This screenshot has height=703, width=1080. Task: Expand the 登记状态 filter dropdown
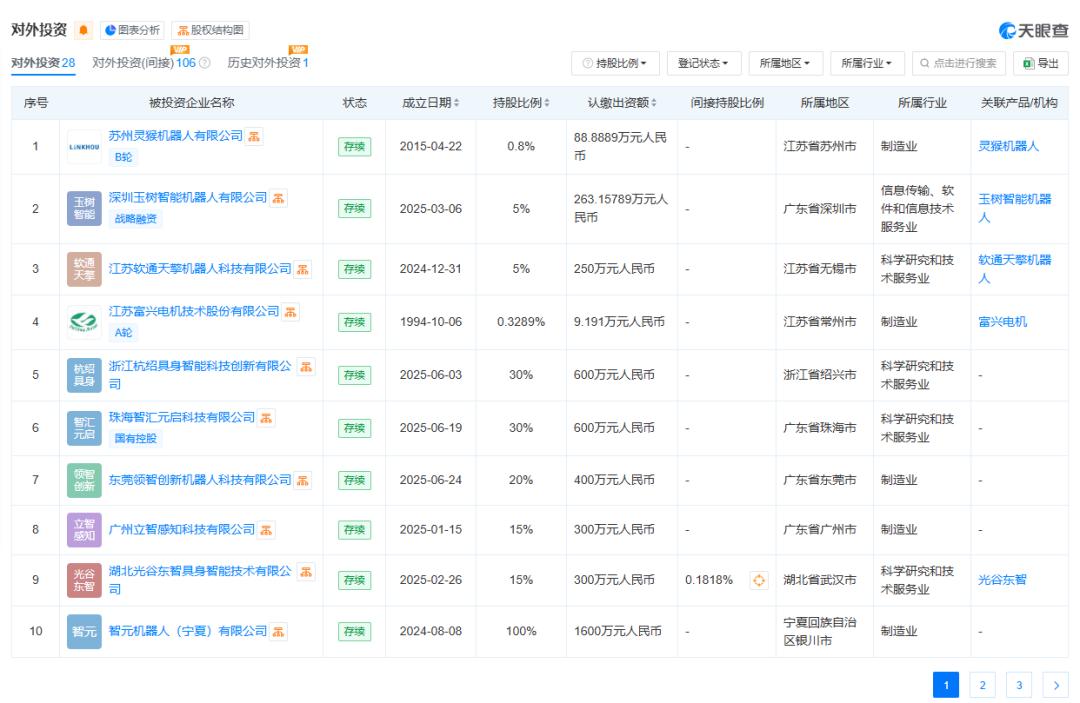click(x=702, y=64)
